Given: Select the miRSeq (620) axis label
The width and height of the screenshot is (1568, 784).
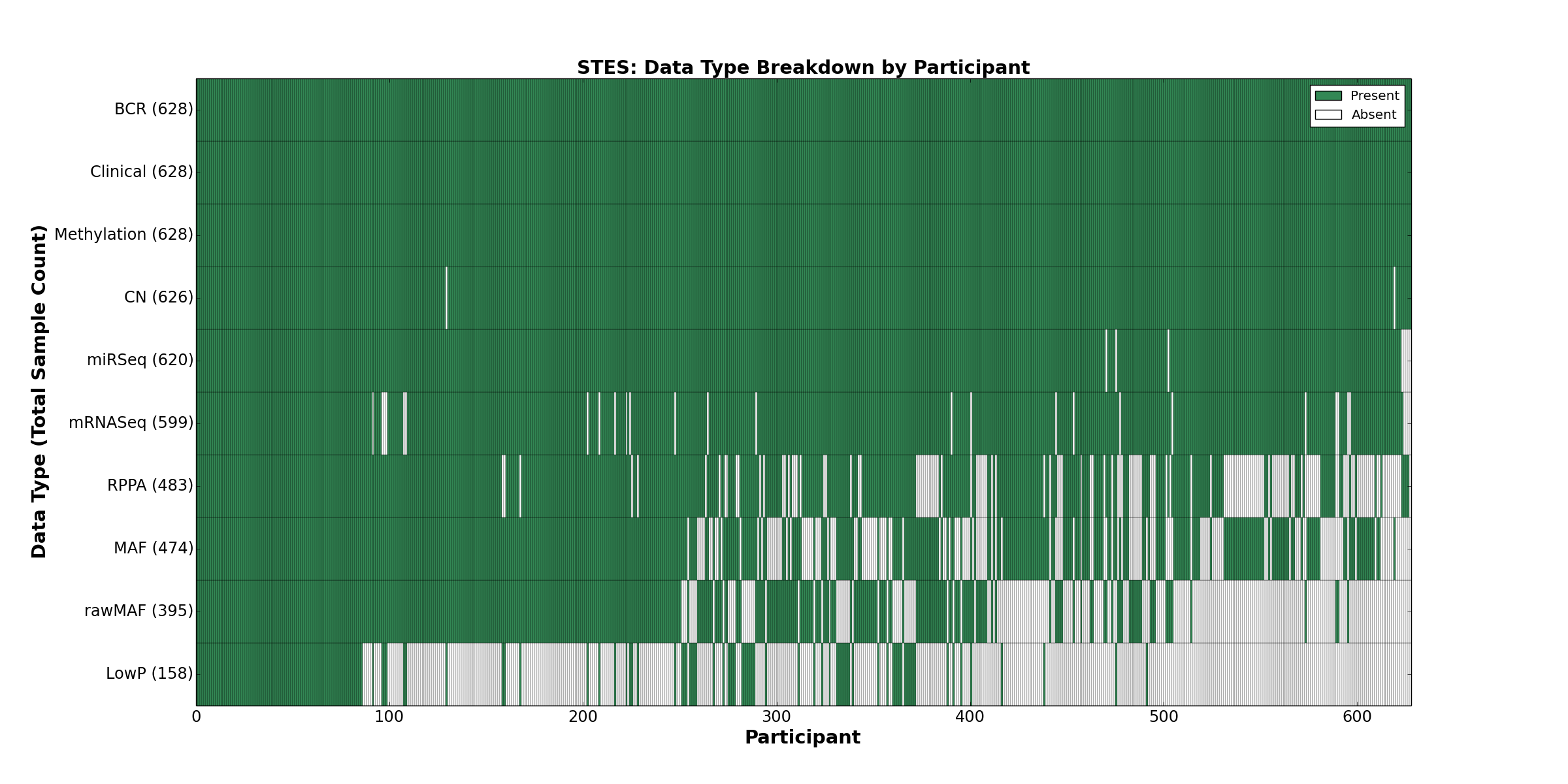Looking at the screenshot, I should point(140,360).
